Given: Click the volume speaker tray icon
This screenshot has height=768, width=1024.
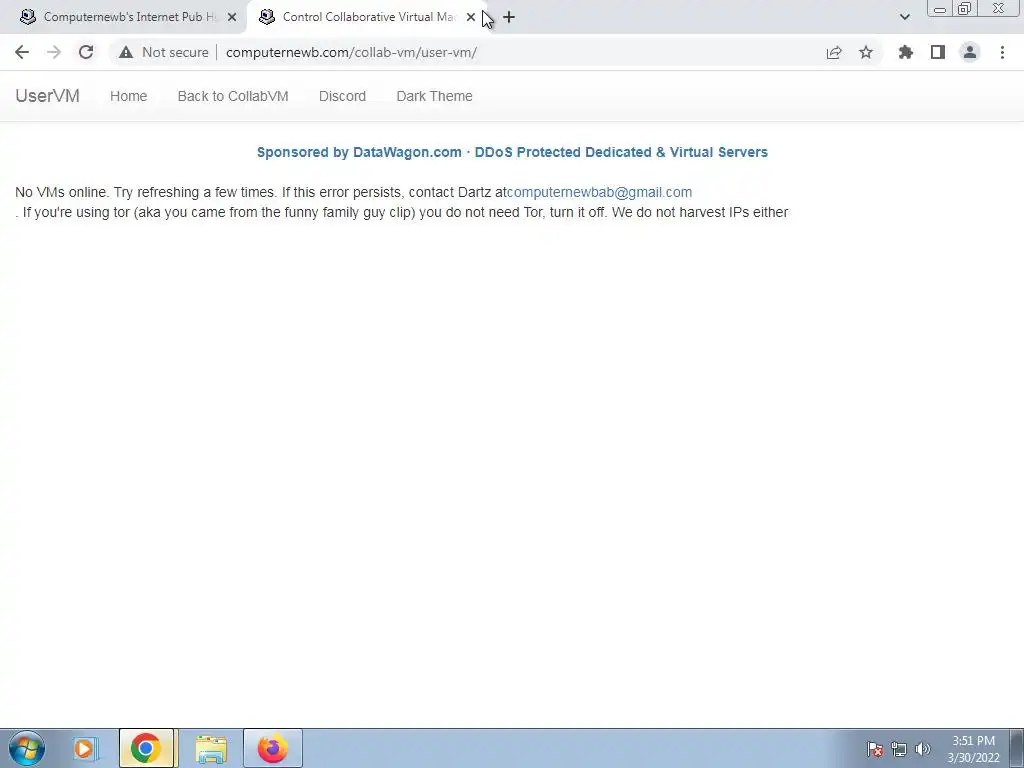Looking at the screenshot, I should 922,749.
